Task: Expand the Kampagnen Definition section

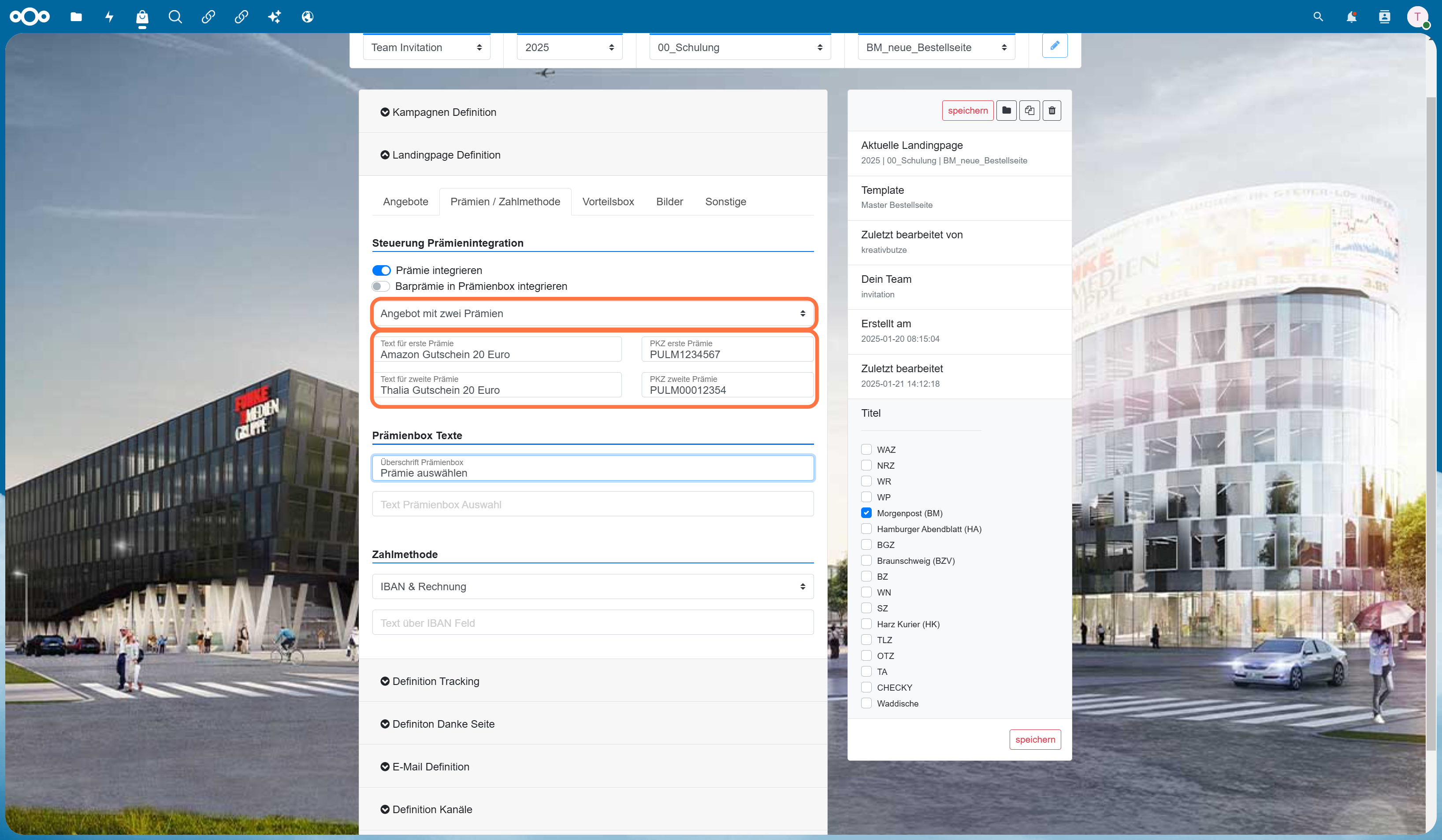Action: 593,112
